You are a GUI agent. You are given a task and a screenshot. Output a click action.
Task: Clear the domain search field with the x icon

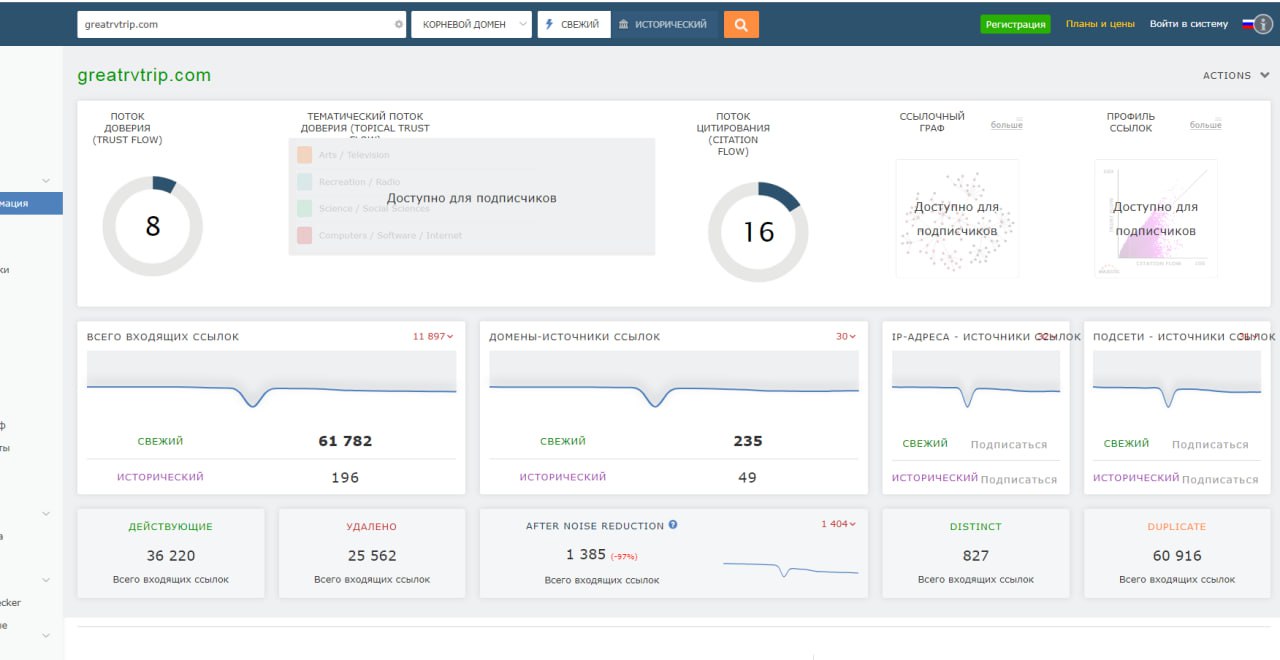coord(399,25)
